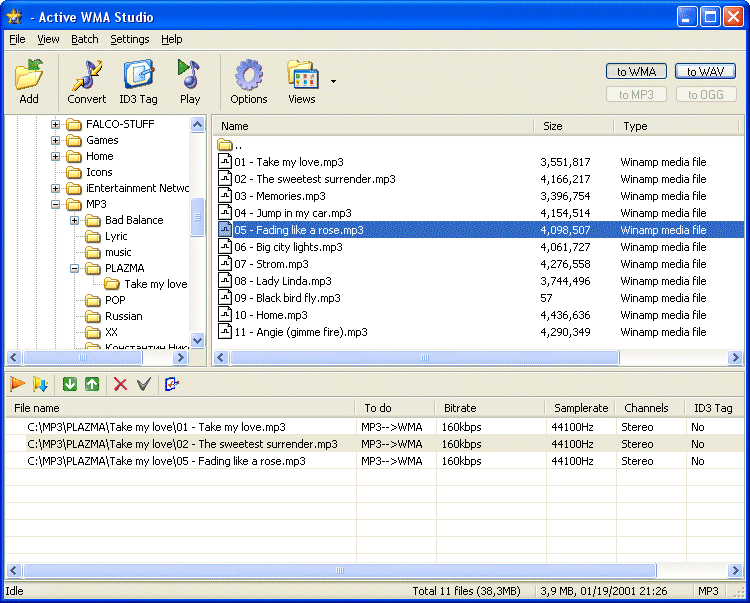This screenshot has height=603, width=750.
Task: Toggle the 'to WAV' output format button
Action: click(705, 71)
